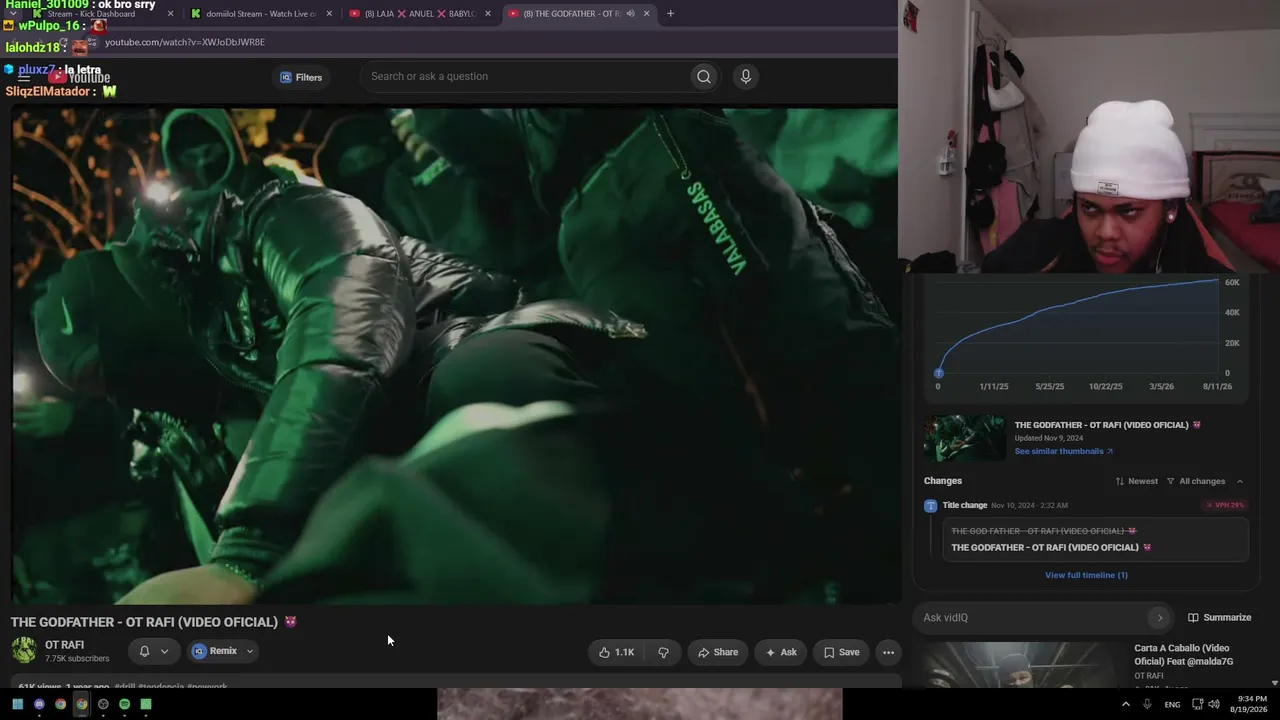Click the "Title change" entry label
This screenshot has height=720, width=1280.
pyautogui.click(x=964, y=506)
